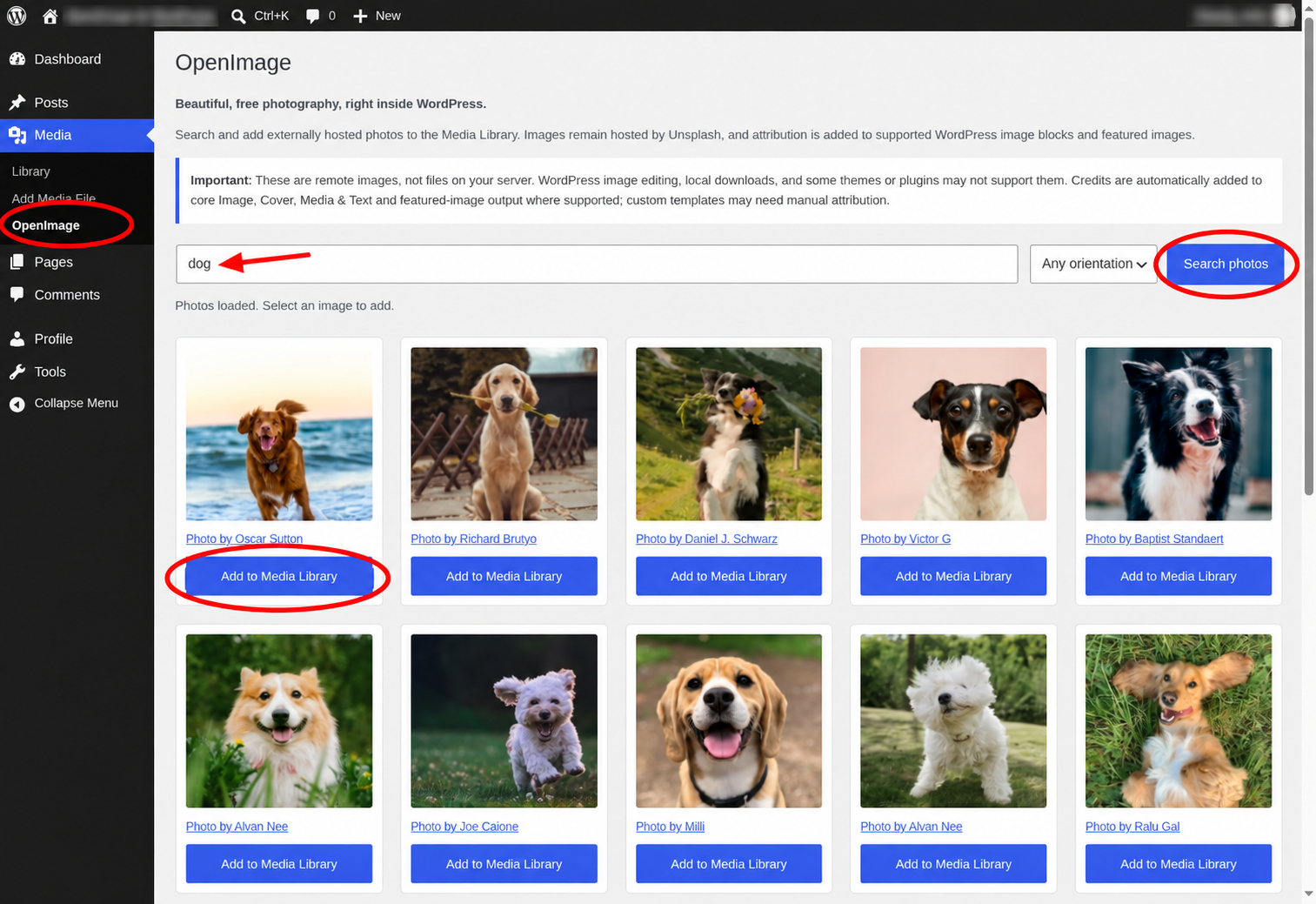Click the Collapse Menu arrow icon
The height and width of the screenshot is (904, 1316).
point(17,404)
